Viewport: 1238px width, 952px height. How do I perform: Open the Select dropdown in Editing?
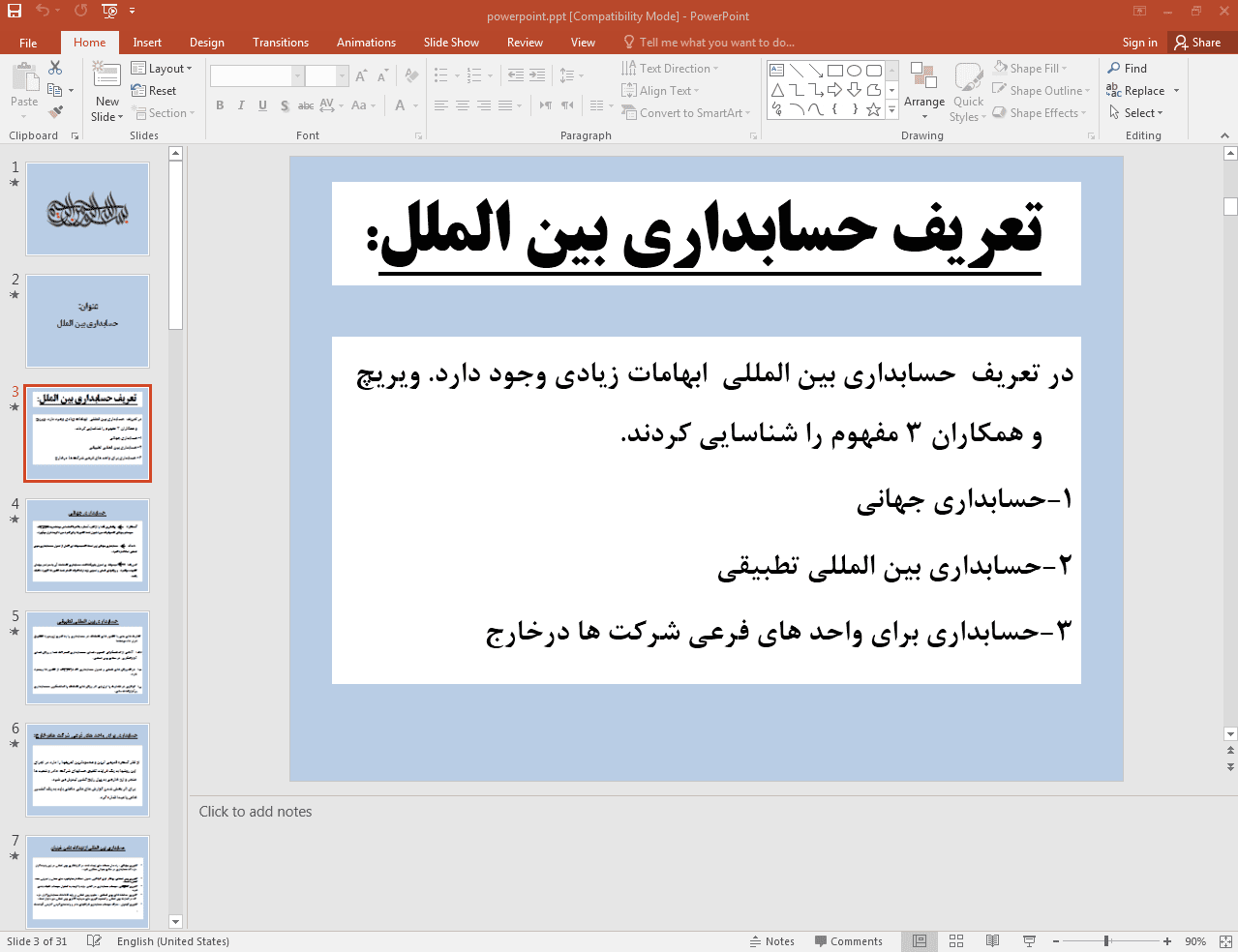(1135, 113)
